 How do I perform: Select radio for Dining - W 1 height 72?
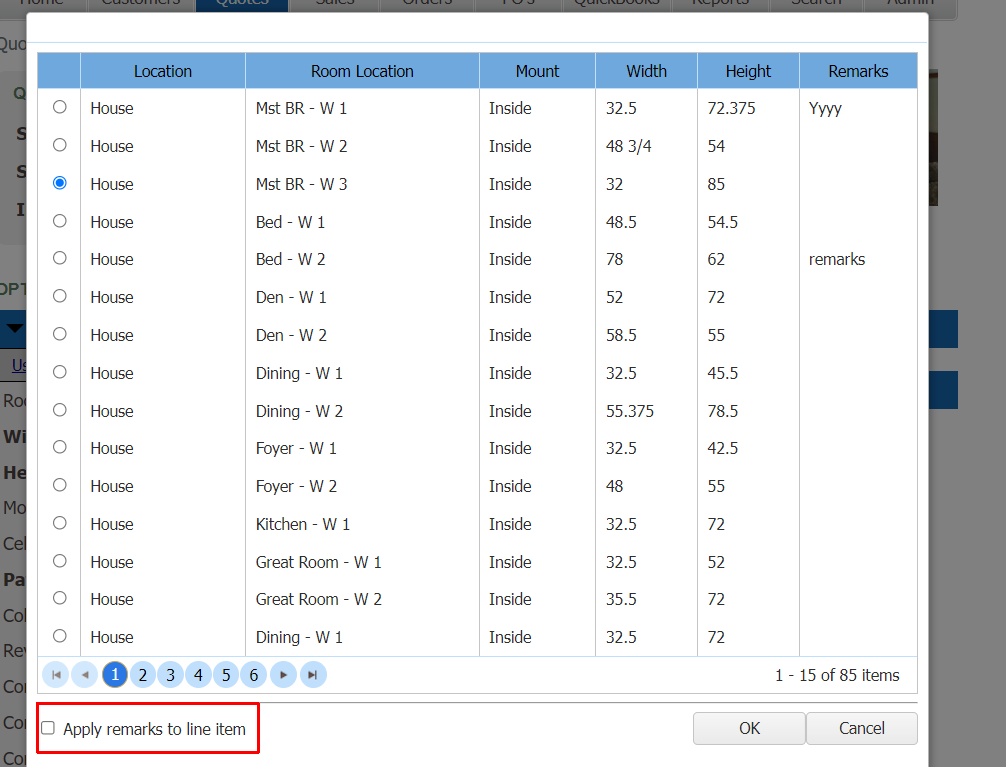[x=60, y=636]
